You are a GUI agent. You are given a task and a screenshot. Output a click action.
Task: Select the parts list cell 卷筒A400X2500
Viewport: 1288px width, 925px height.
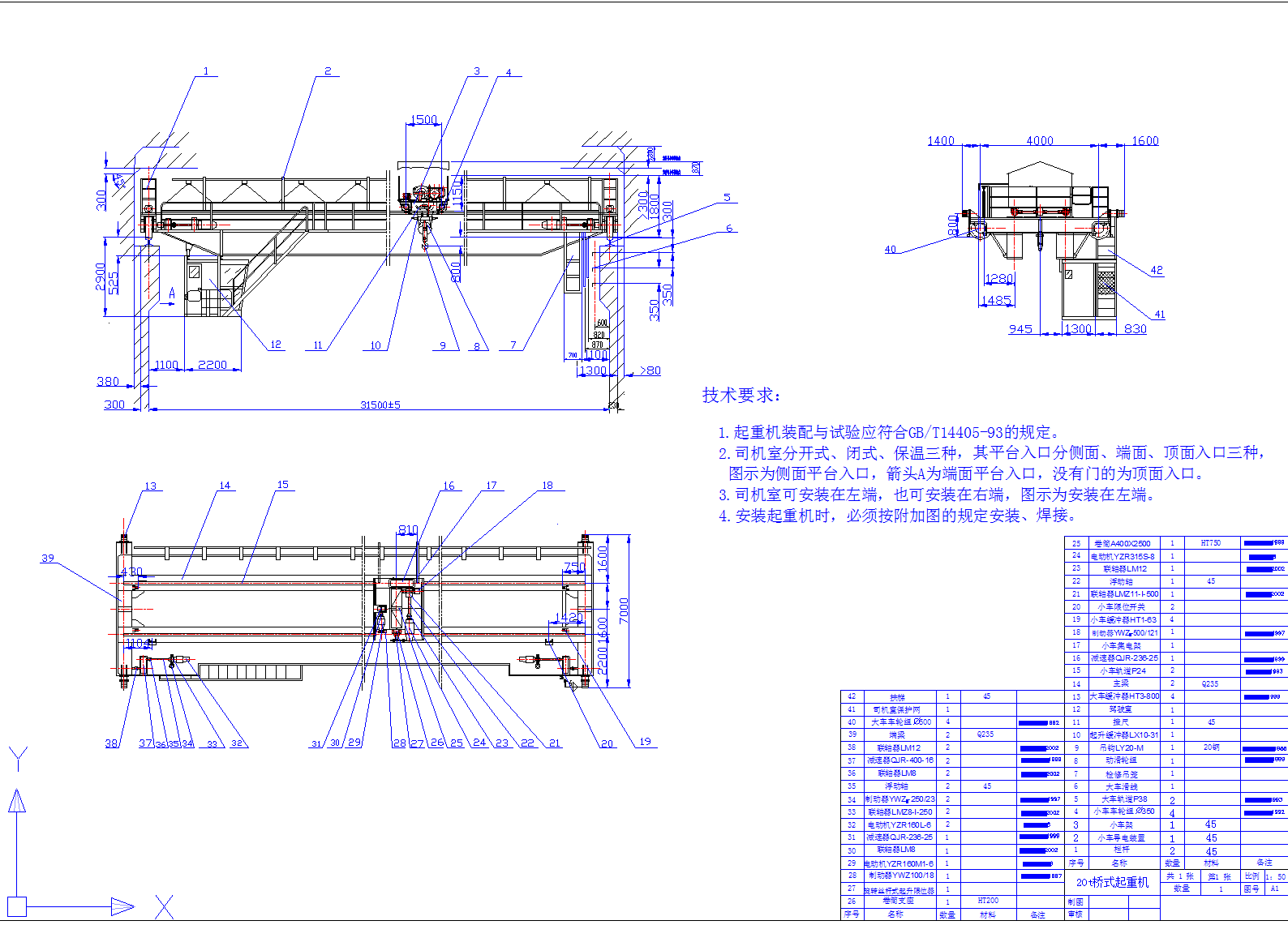pyautogui.click(x=1123, y=543)
